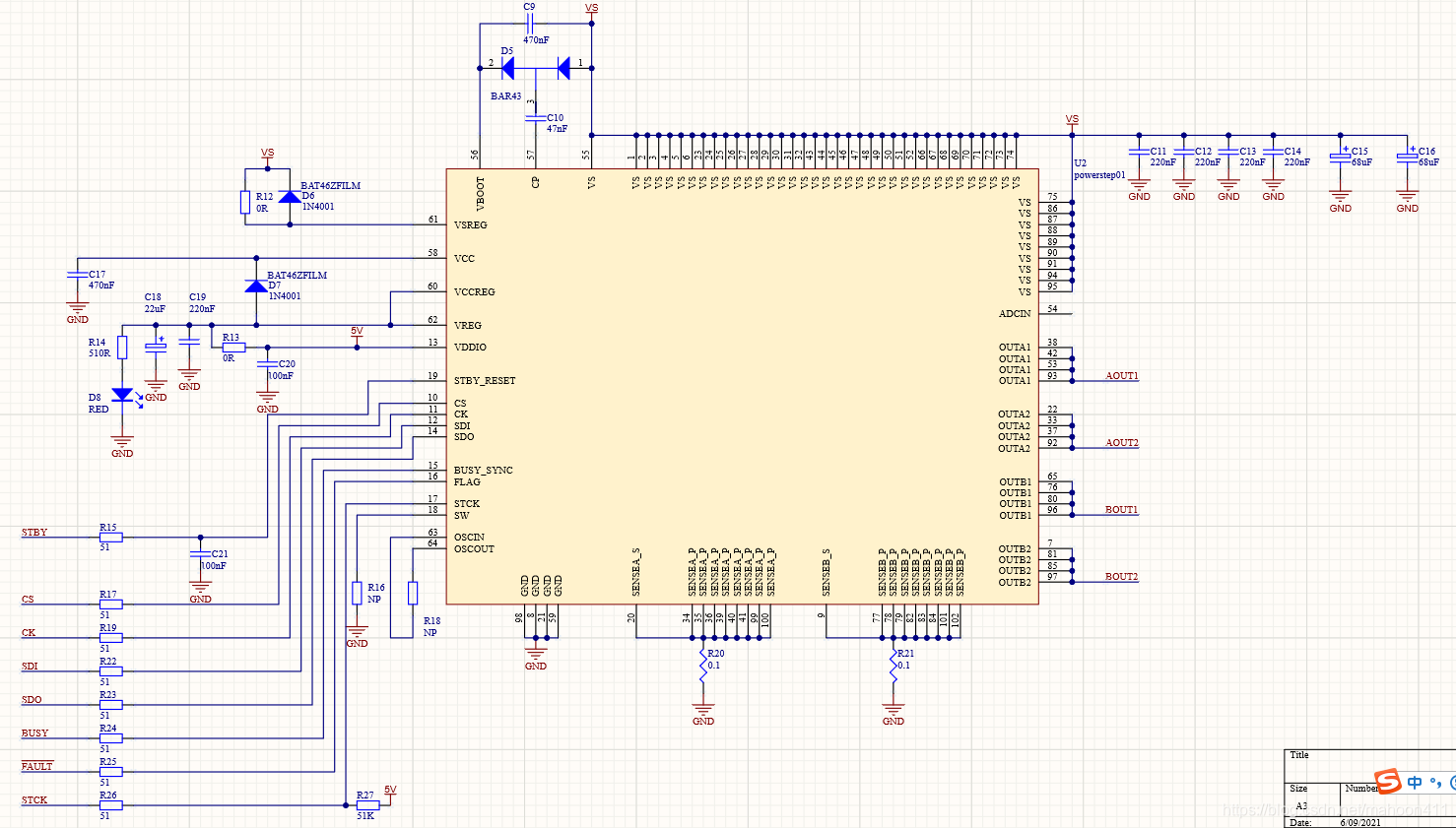Screen dimensions: 1456x828
Task: Select capacitor C21 100nF symbol
Action: 200,555
